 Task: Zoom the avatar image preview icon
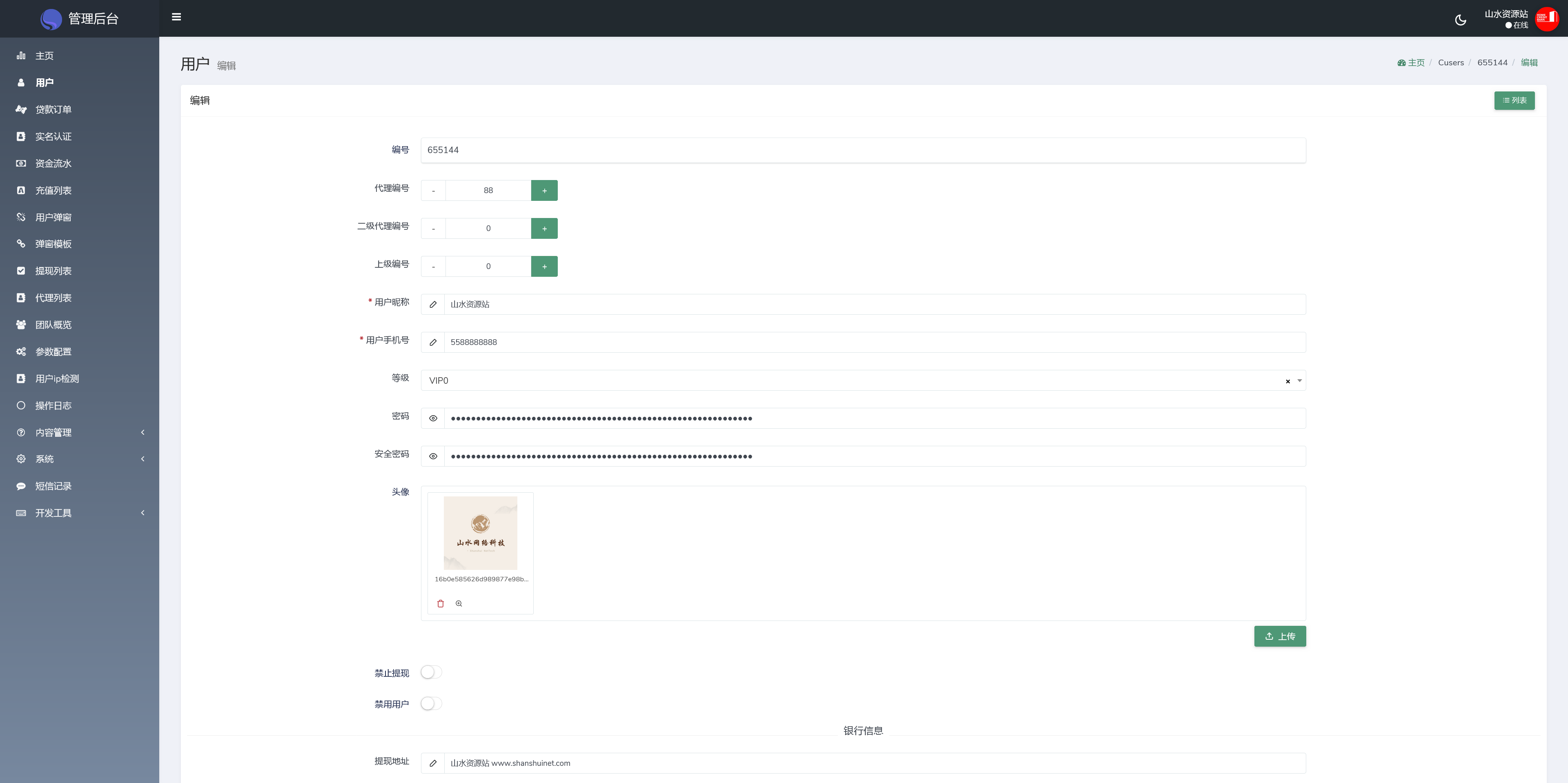click(x=459, y=603)
